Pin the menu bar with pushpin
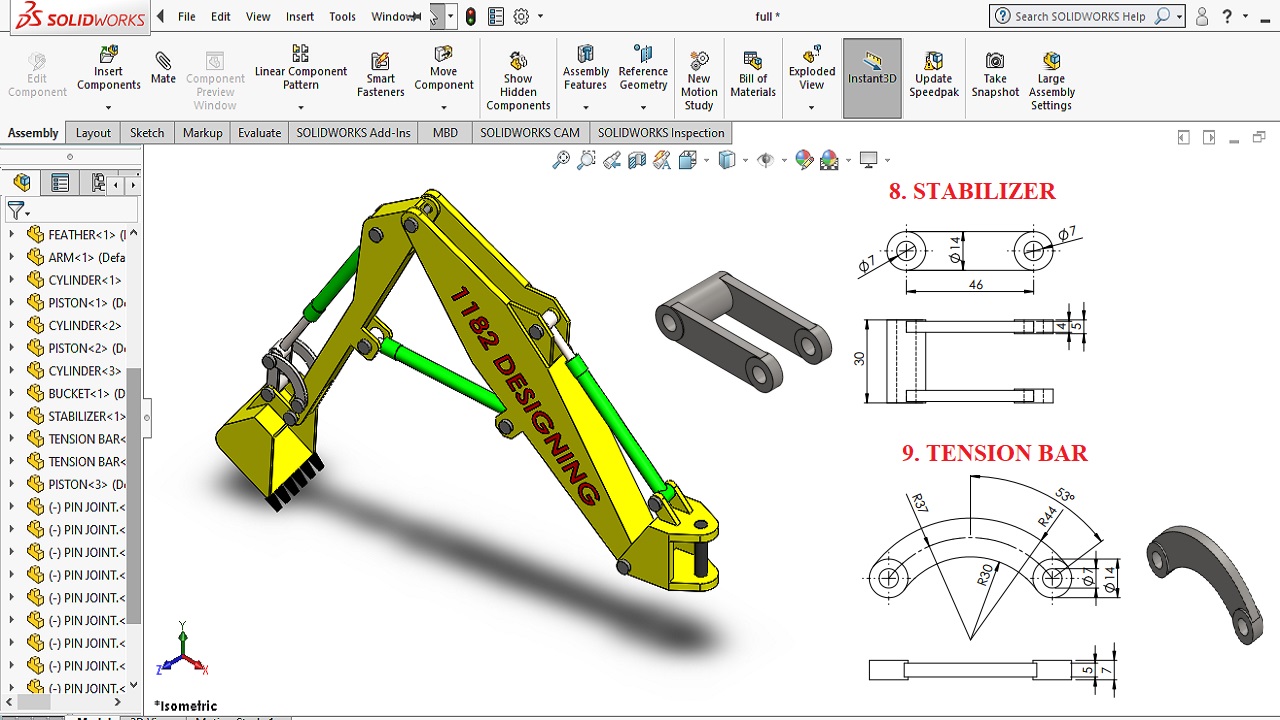Viewport: 1280px width, 720px height. point(416,17)
